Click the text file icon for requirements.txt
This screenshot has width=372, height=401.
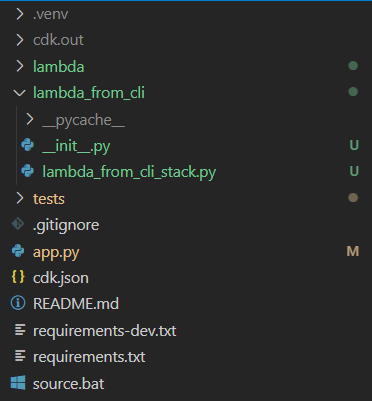(x=20, y=356)
